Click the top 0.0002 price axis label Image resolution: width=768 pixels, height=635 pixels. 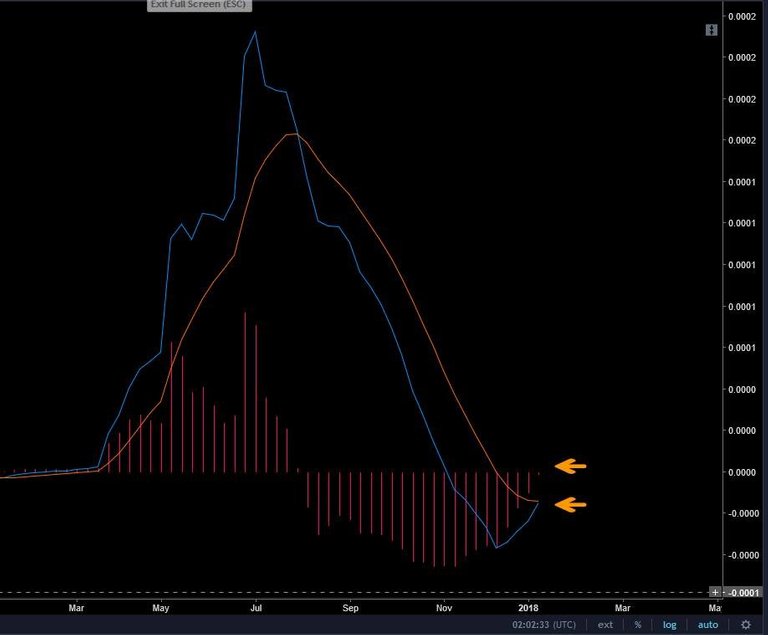pos(741,17)
